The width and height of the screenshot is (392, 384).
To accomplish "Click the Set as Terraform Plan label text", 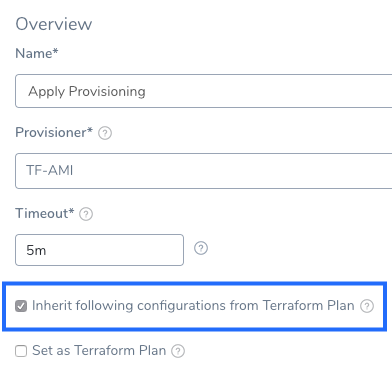I will (x=99, y=351).
